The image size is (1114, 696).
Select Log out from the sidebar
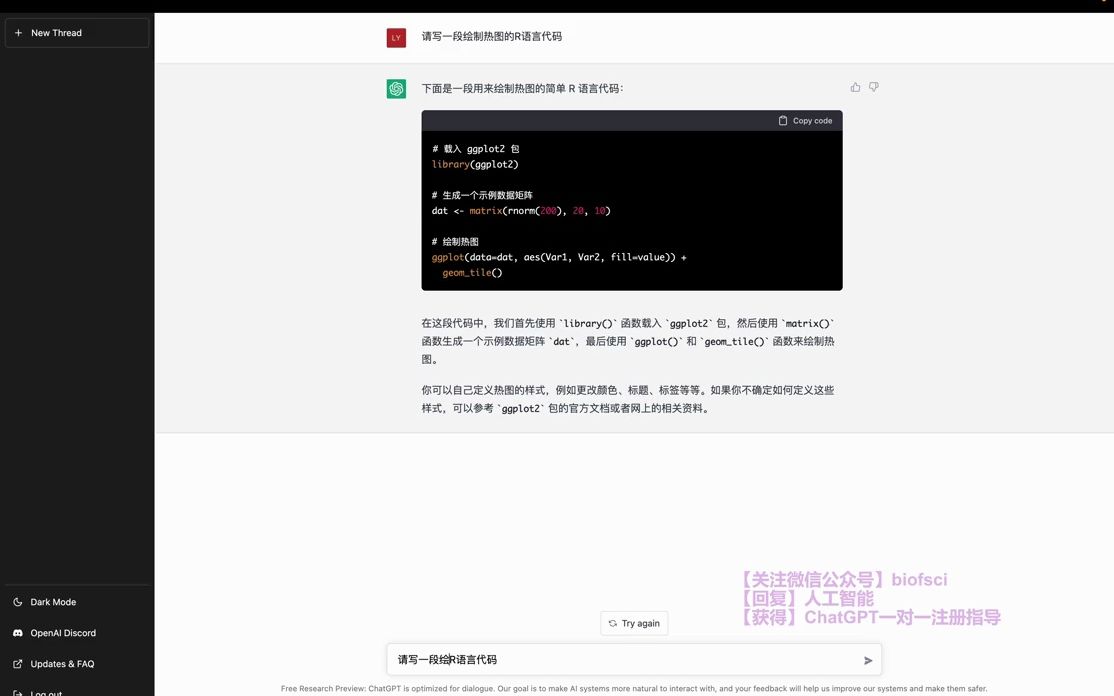45,691
